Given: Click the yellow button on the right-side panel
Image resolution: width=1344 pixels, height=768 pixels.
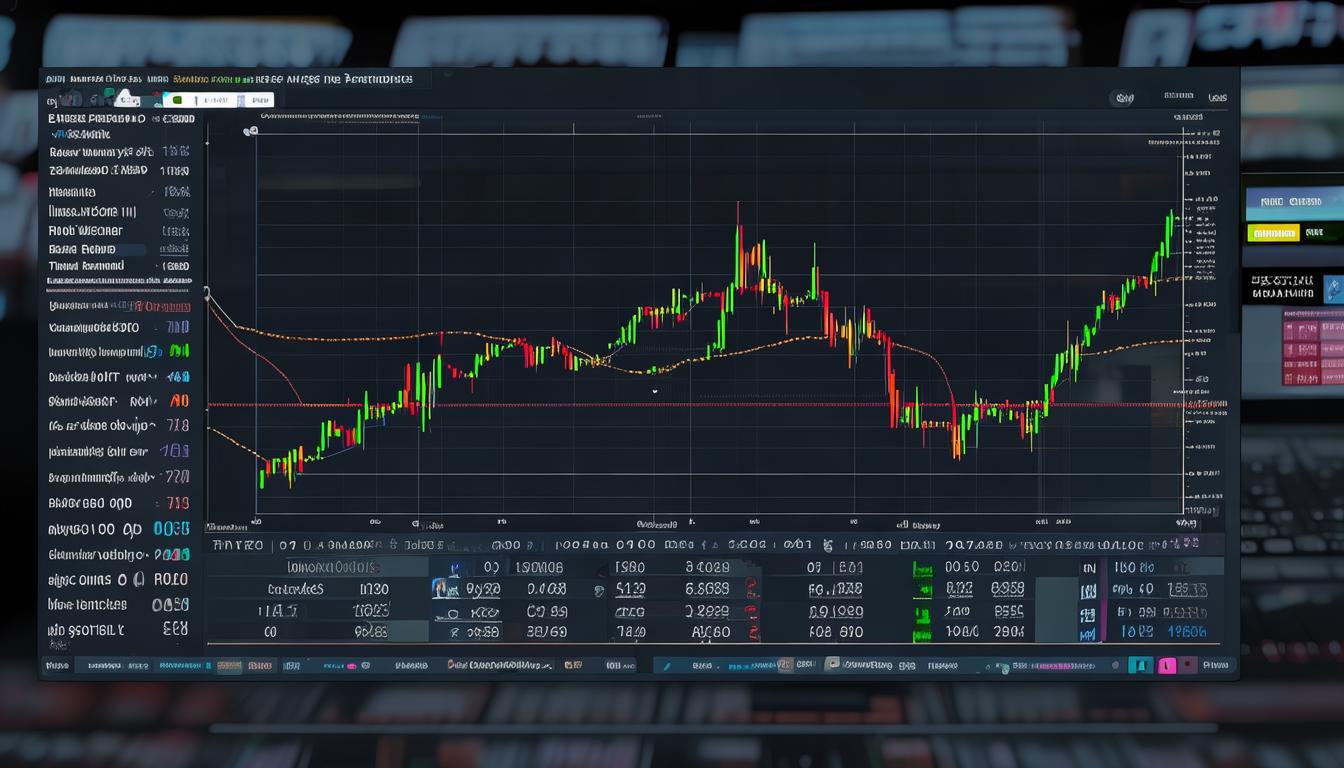Looking at the screenshot, I should click(x=1273, y=233).
